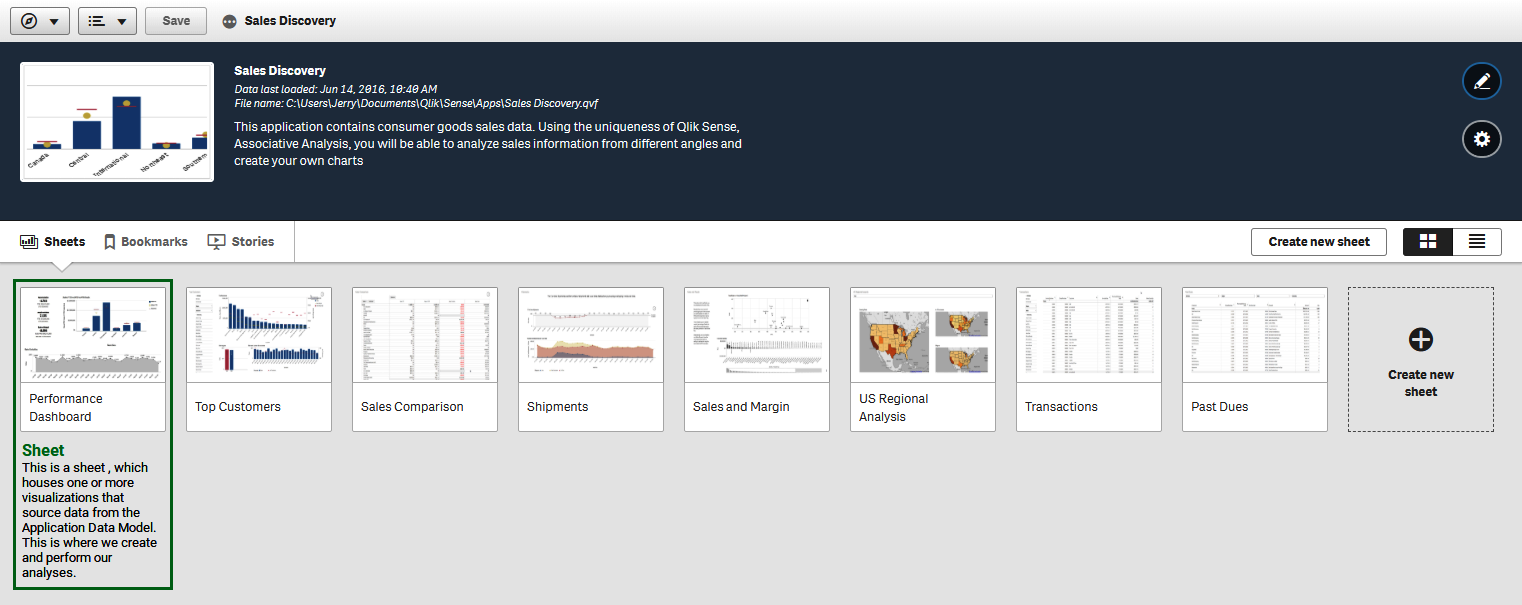Image resolution: width=1522 pixels, height=605 pixels.
Task: Click the dashed Create new sheet tile
Action: tap(1421, 360)
